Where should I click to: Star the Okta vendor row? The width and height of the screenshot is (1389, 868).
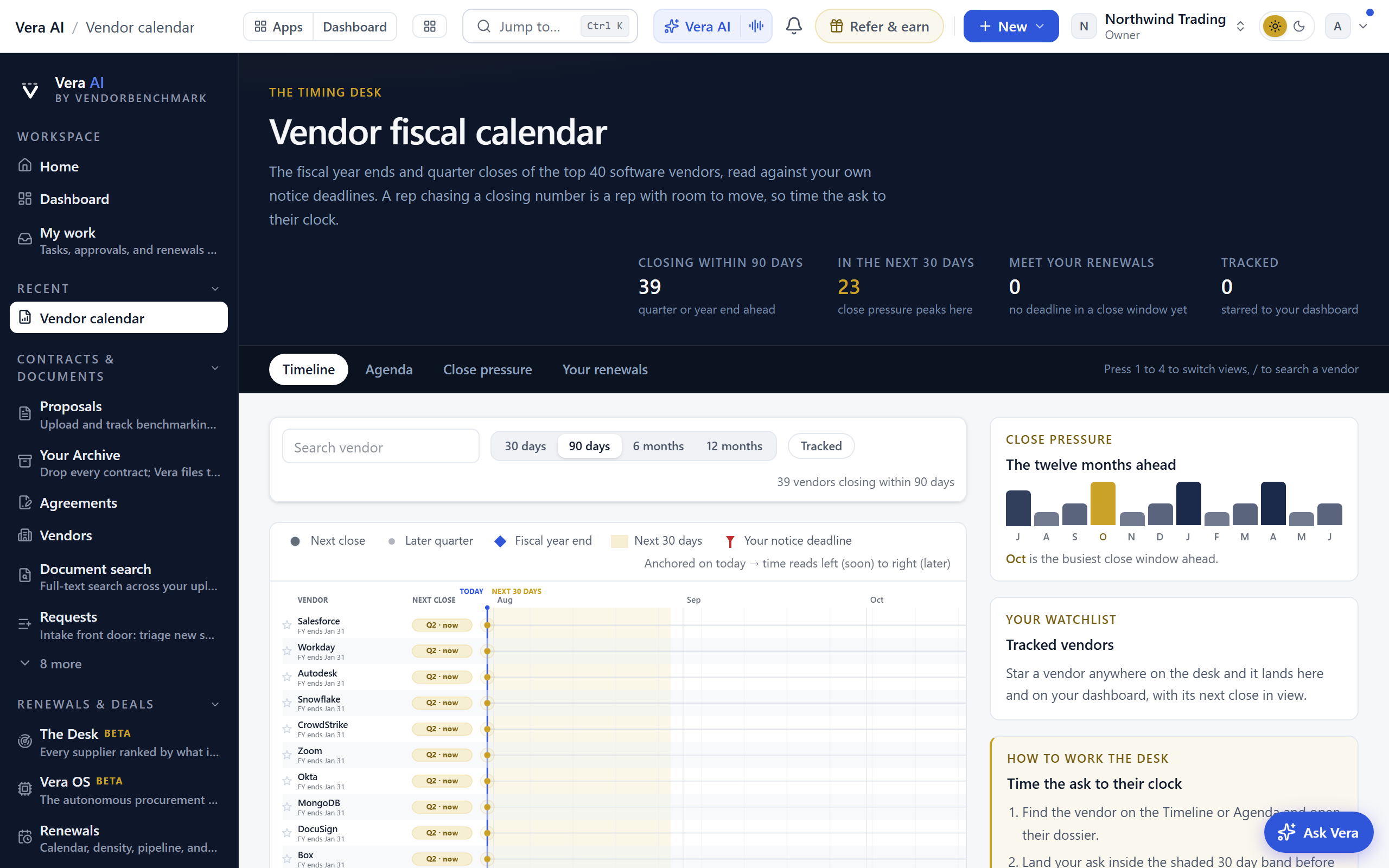[287, 781]
